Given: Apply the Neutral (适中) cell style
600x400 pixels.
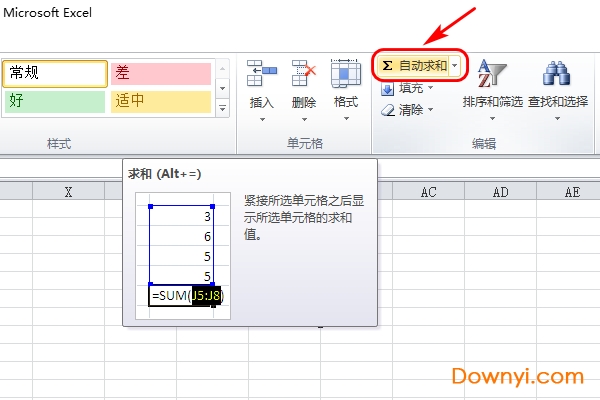Looking at the screenshot, I should (x=160, y=101).
